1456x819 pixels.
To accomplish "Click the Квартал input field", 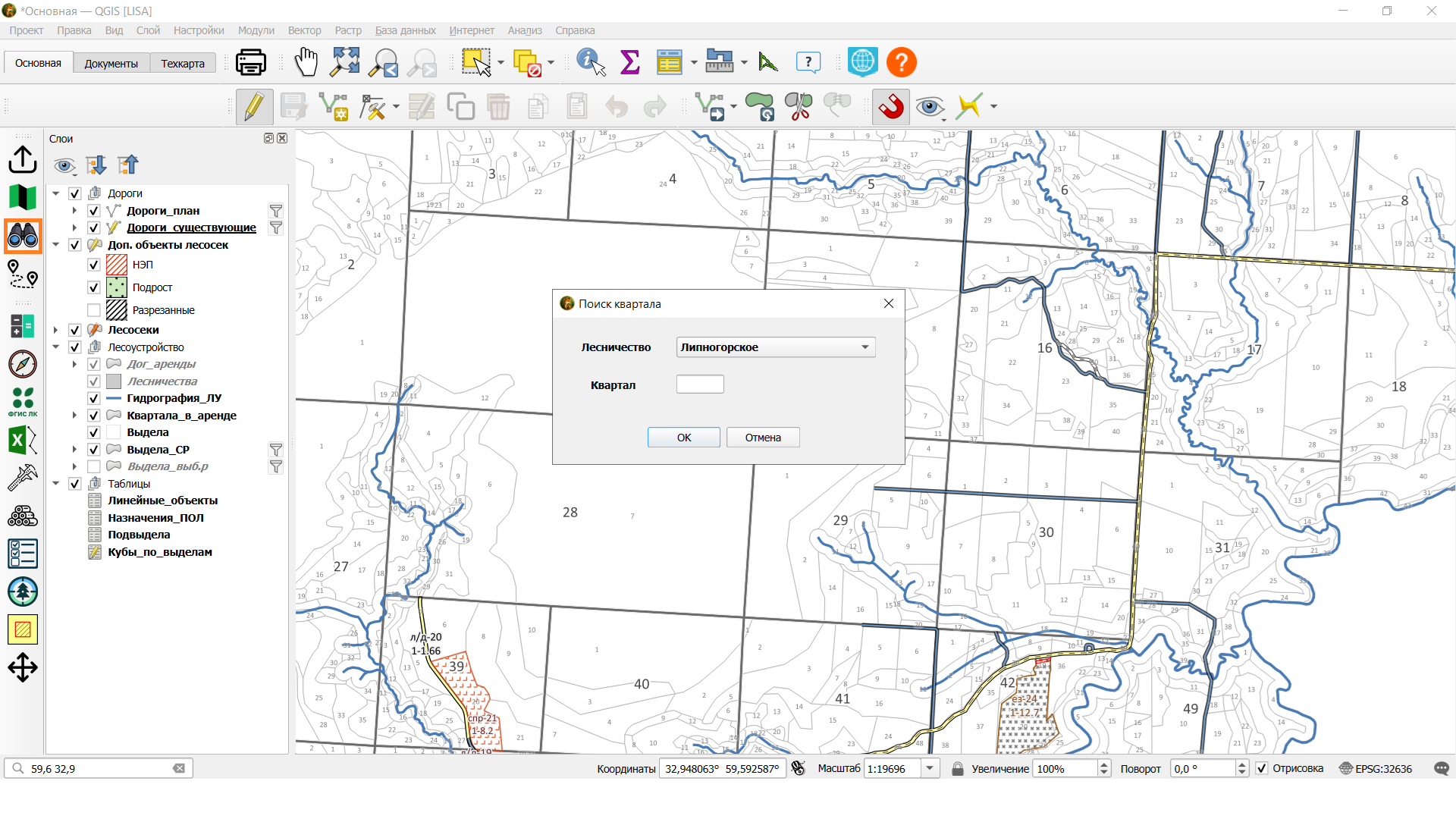I will pos(700,384).
